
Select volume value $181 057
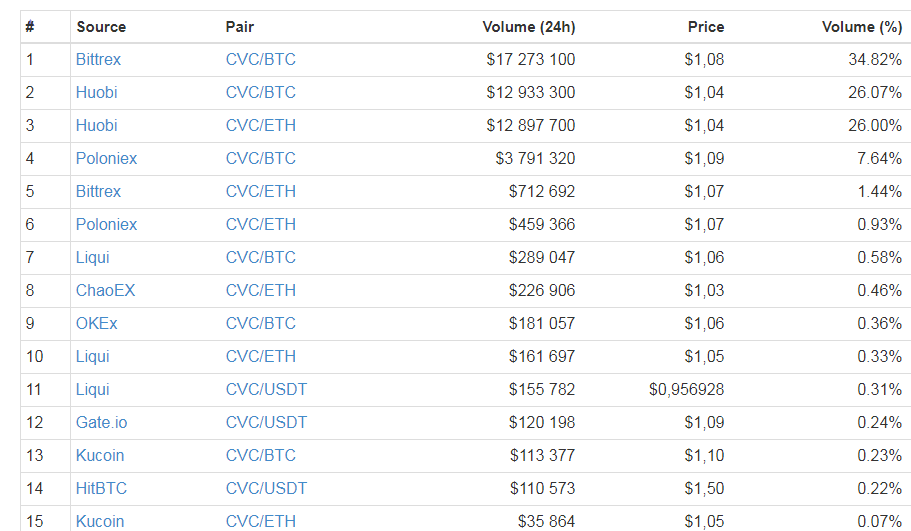(x=541, y=324)
